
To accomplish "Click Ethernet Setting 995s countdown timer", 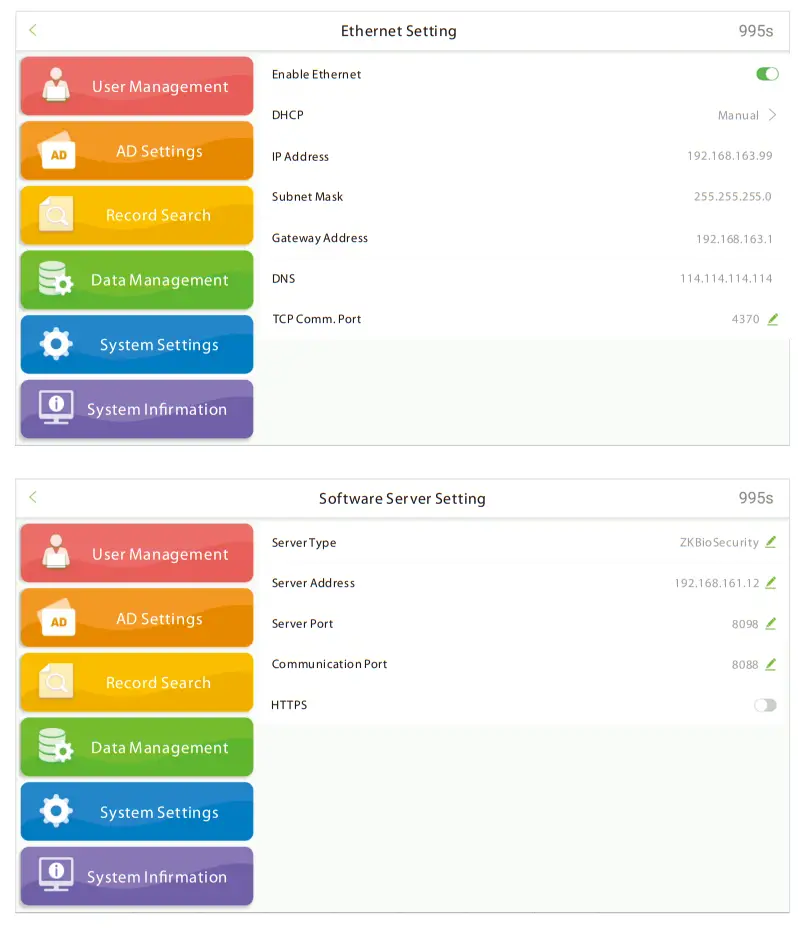I will (x=756, y=31).
